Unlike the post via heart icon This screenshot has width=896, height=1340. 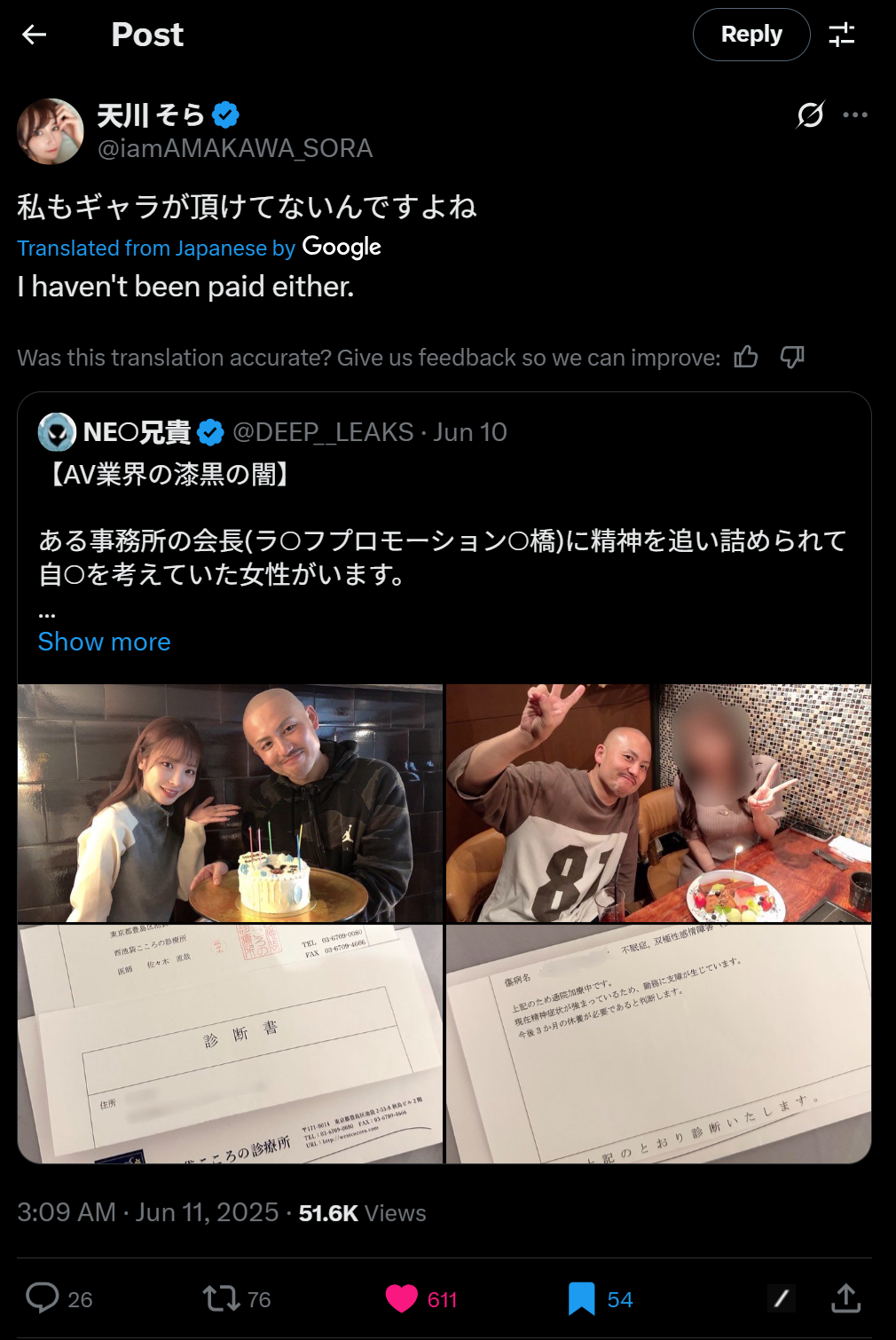tap(402, 1299)
